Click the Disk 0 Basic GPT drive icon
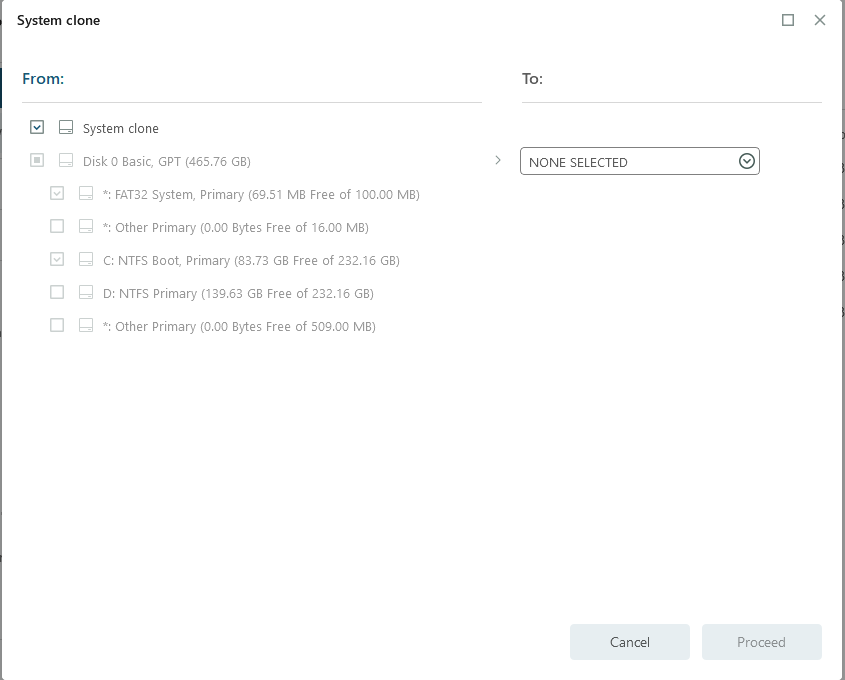The height and width of the screenshot is (680, 845). [x=66, y=161]
